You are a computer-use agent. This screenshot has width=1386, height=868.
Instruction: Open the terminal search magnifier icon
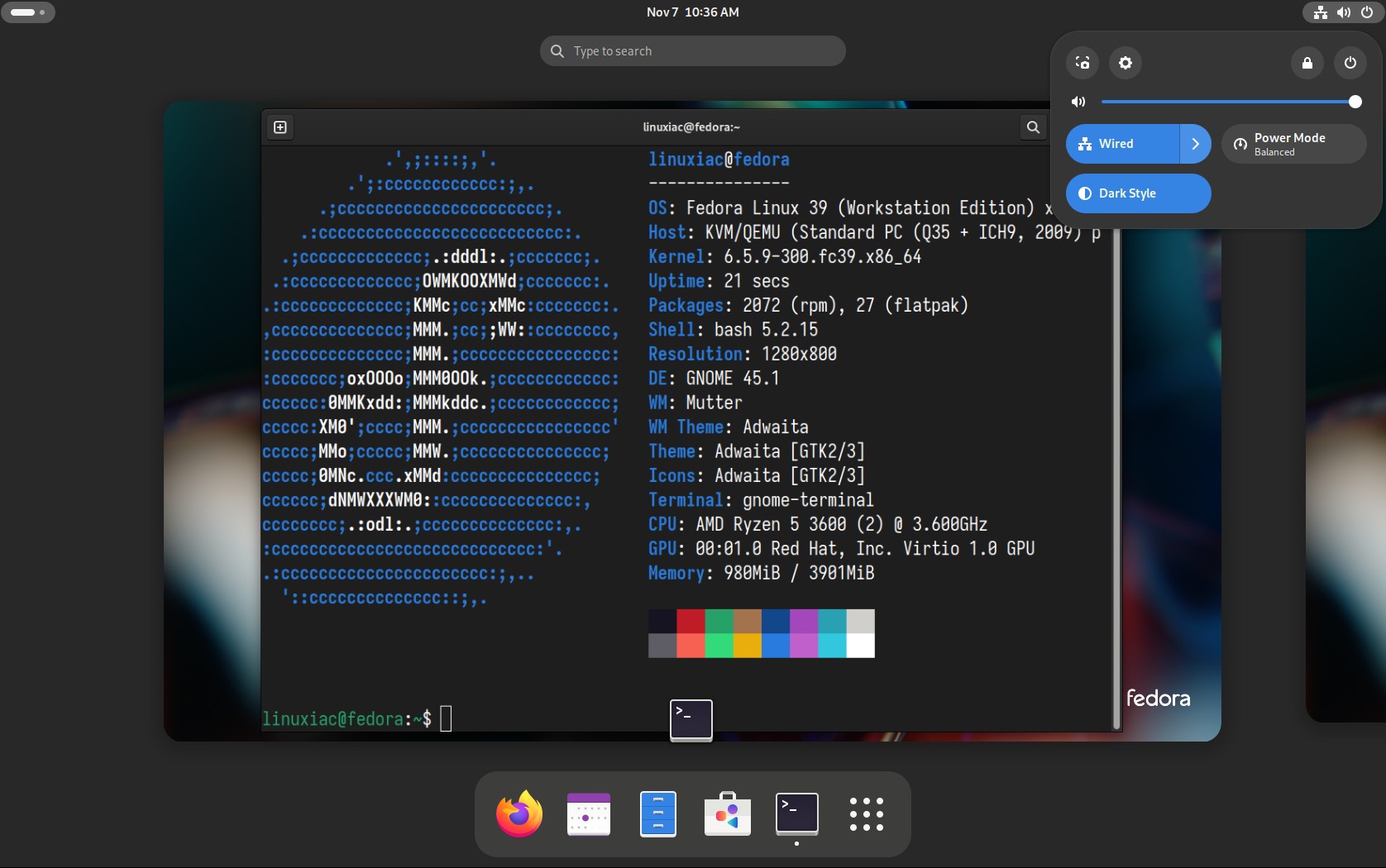pyautogui.click(x=1033, y=127)
